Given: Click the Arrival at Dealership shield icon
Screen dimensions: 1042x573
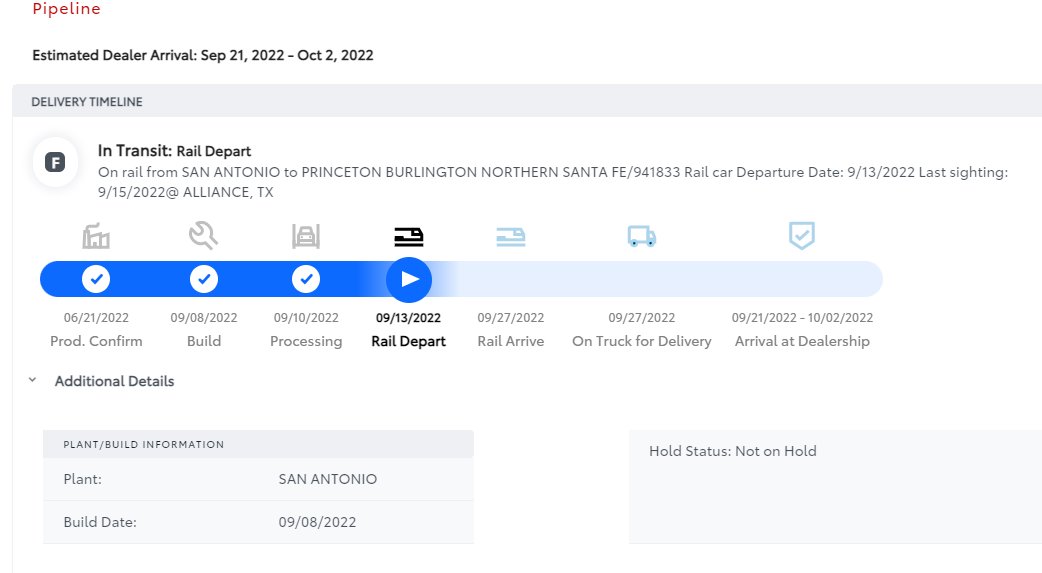Looking at the screenshot, I should tap(802, 236).
